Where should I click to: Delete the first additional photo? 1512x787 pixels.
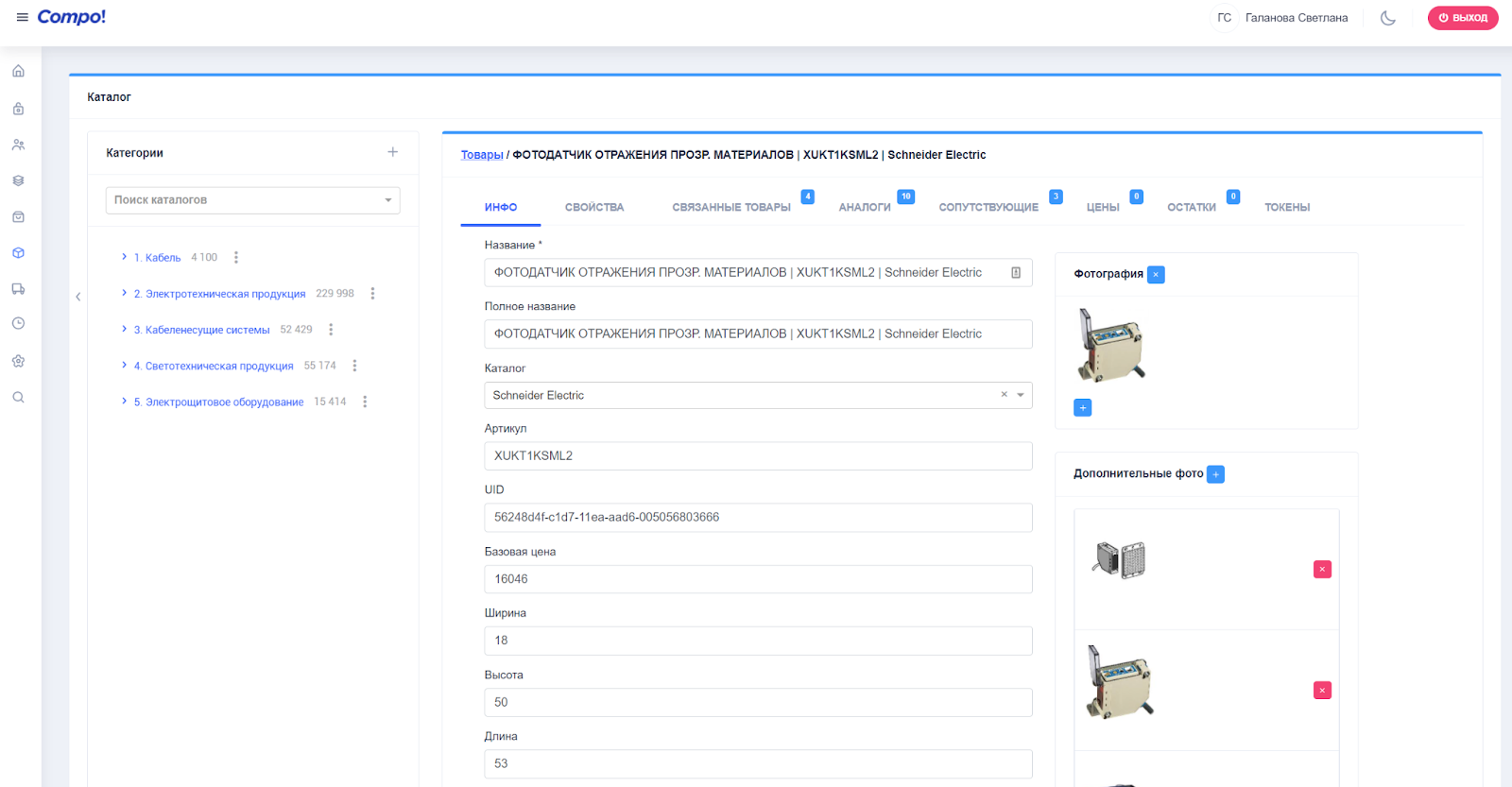tap(1322, 570)
